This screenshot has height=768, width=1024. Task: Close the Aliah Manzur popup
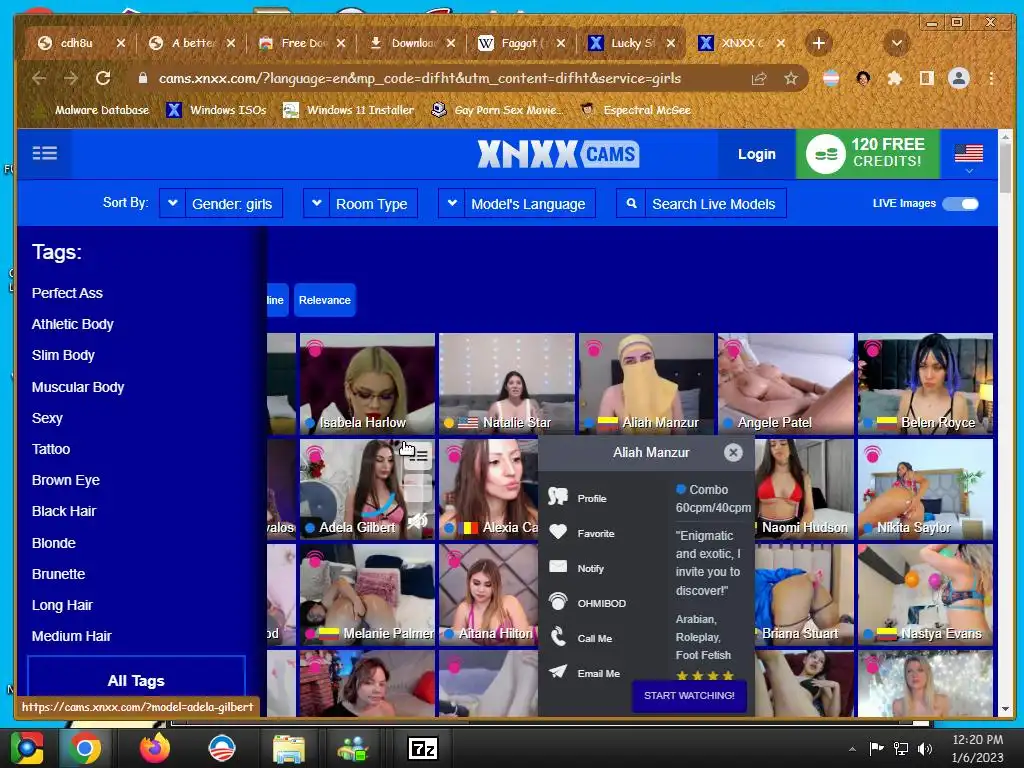(733, 453)
